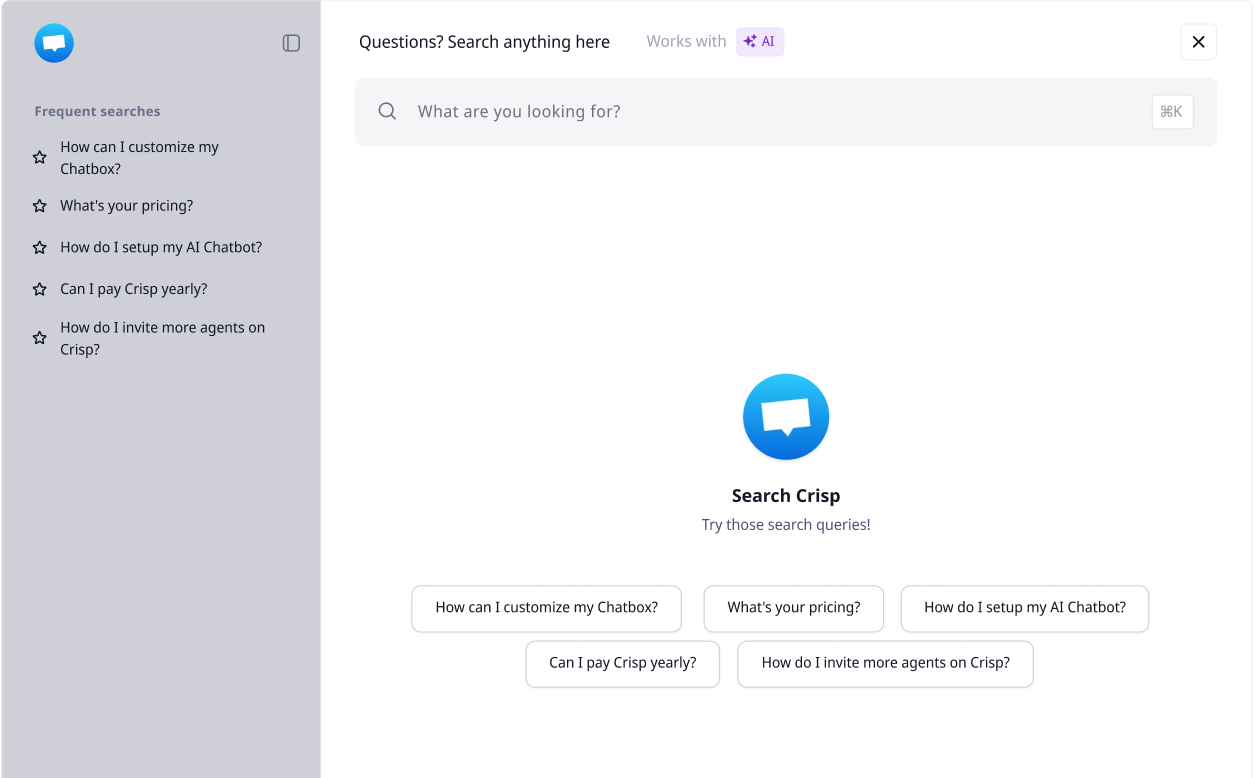The image size is (1254, 778).
Task: Open sidebar item 'How do I setup my AI Chatbot?'
Action: pos(161,247)
